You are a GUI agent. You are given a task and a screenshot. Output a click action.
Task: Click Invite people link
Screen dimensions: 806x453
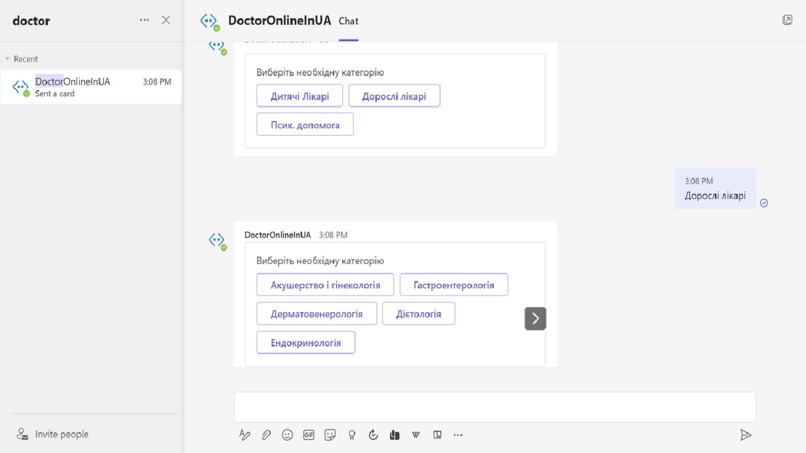pyautogui.click(x=62, y=434)
